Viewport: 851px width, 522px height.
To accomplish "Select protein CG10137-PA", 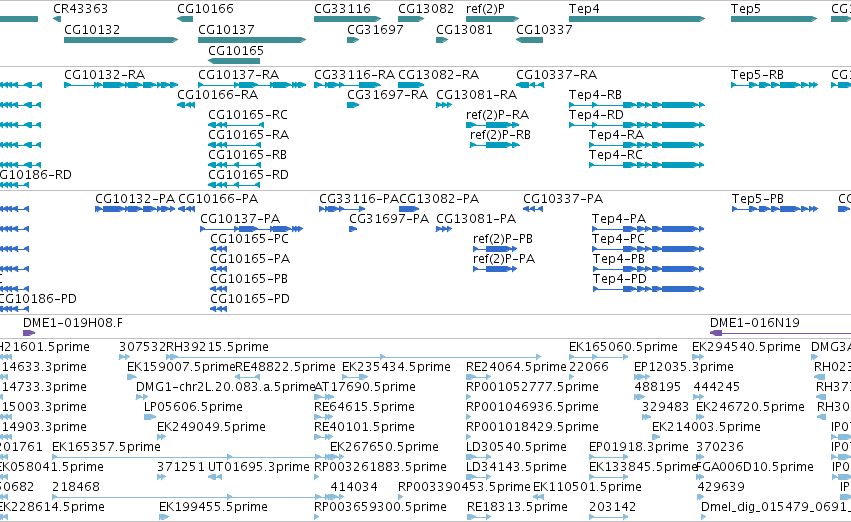I will [x=251, y=230].
